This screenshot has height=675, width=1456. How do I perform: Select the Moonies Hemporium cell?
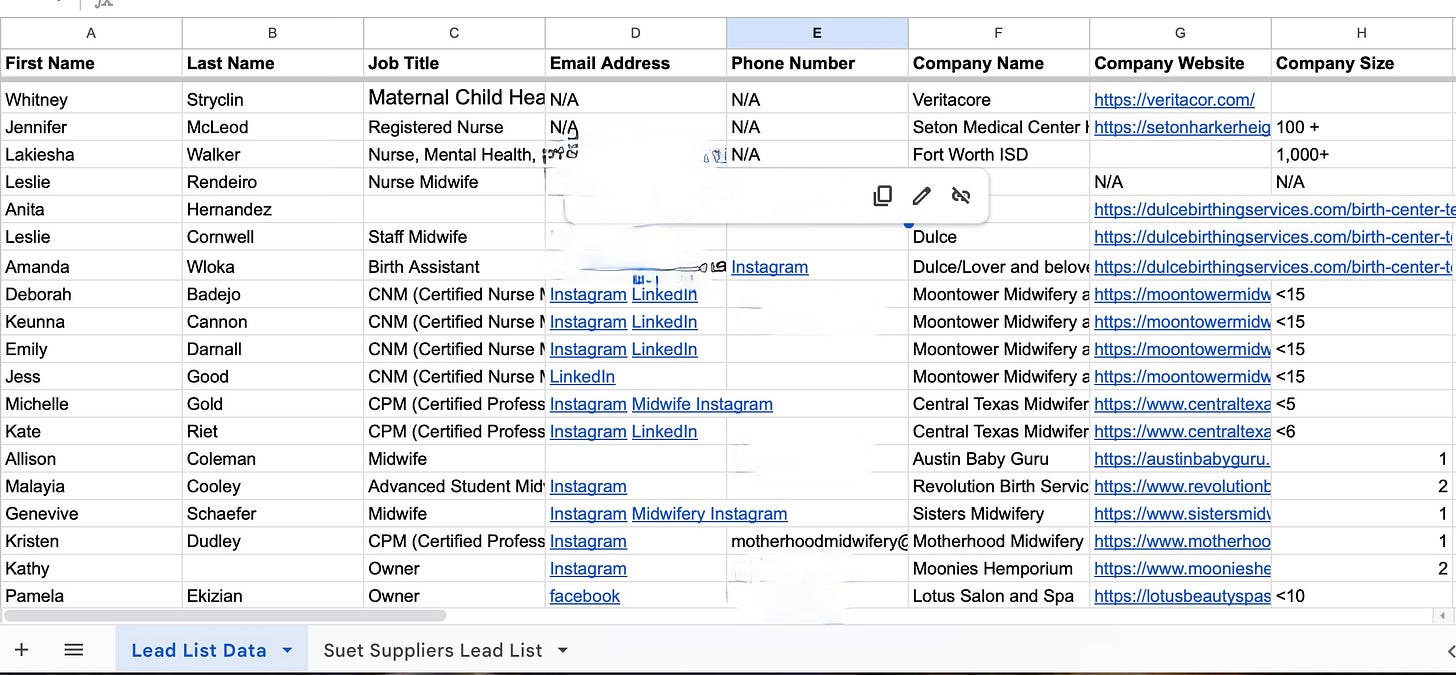pyautogui.click(x=999, y=569)
